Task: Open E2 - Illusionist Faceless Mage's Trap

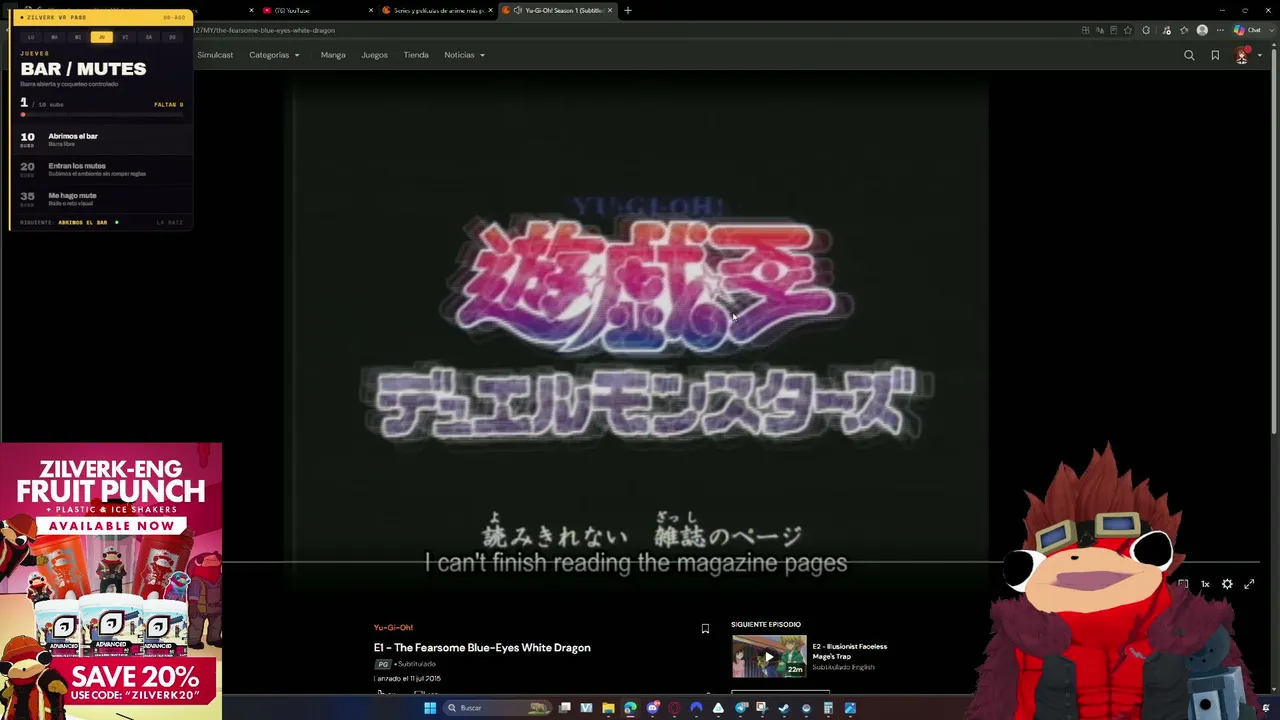Action: [849, 651]
